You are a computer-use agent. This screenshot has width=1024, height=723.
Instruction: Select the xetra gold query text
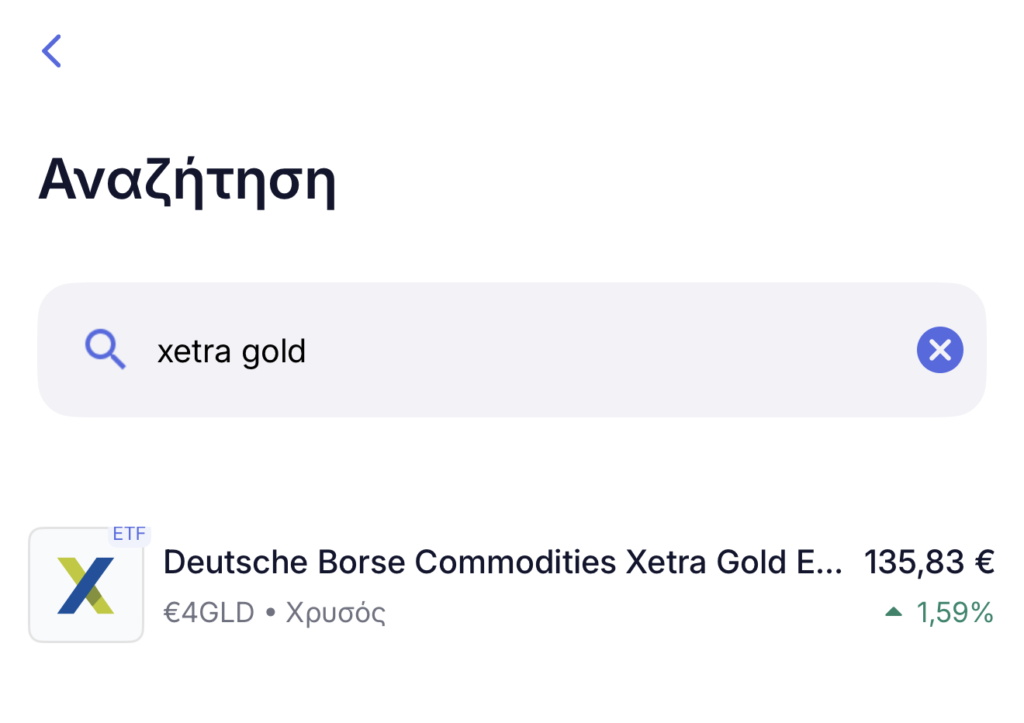[x=232, y=350]
